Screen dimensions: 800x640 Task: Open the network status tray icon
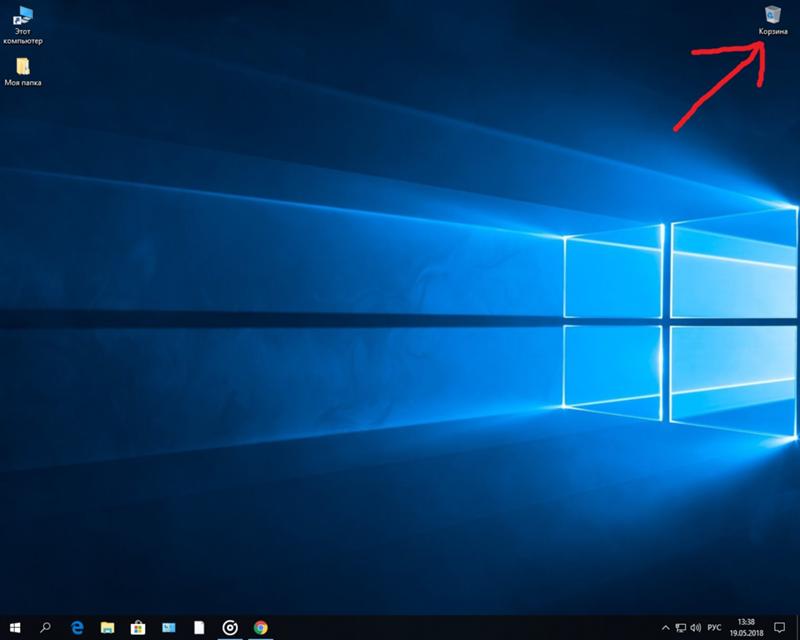681,628
